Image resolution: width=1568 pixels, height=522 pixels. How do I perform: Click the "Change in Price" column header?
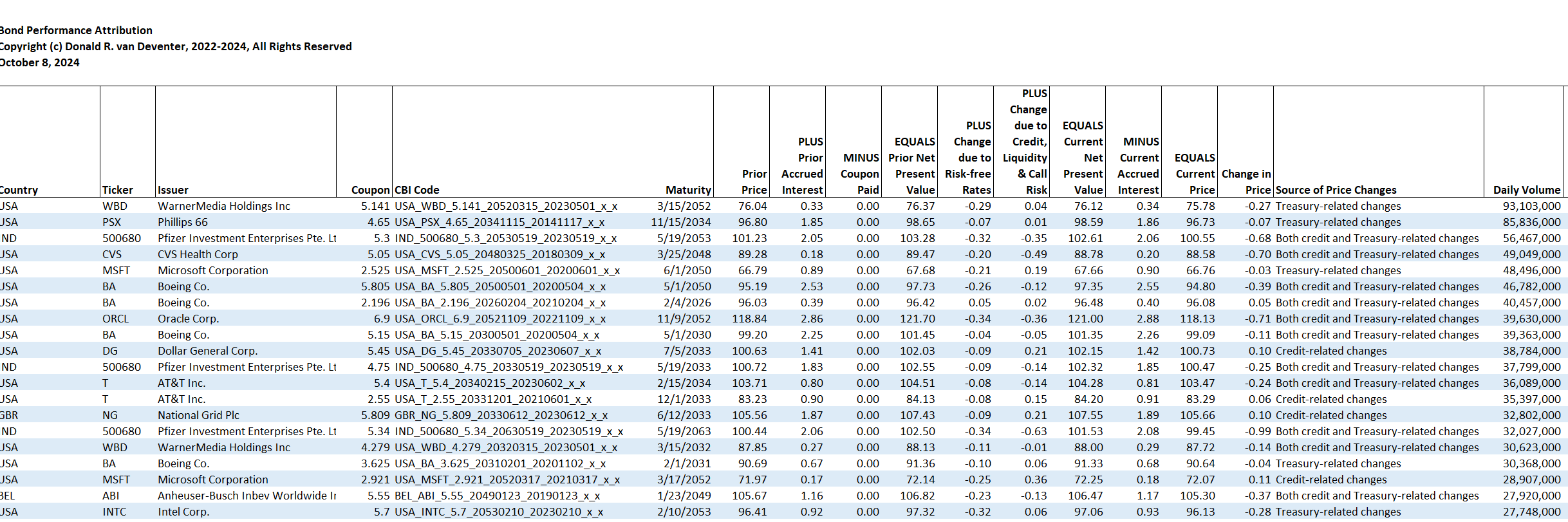coord(1246,182)
